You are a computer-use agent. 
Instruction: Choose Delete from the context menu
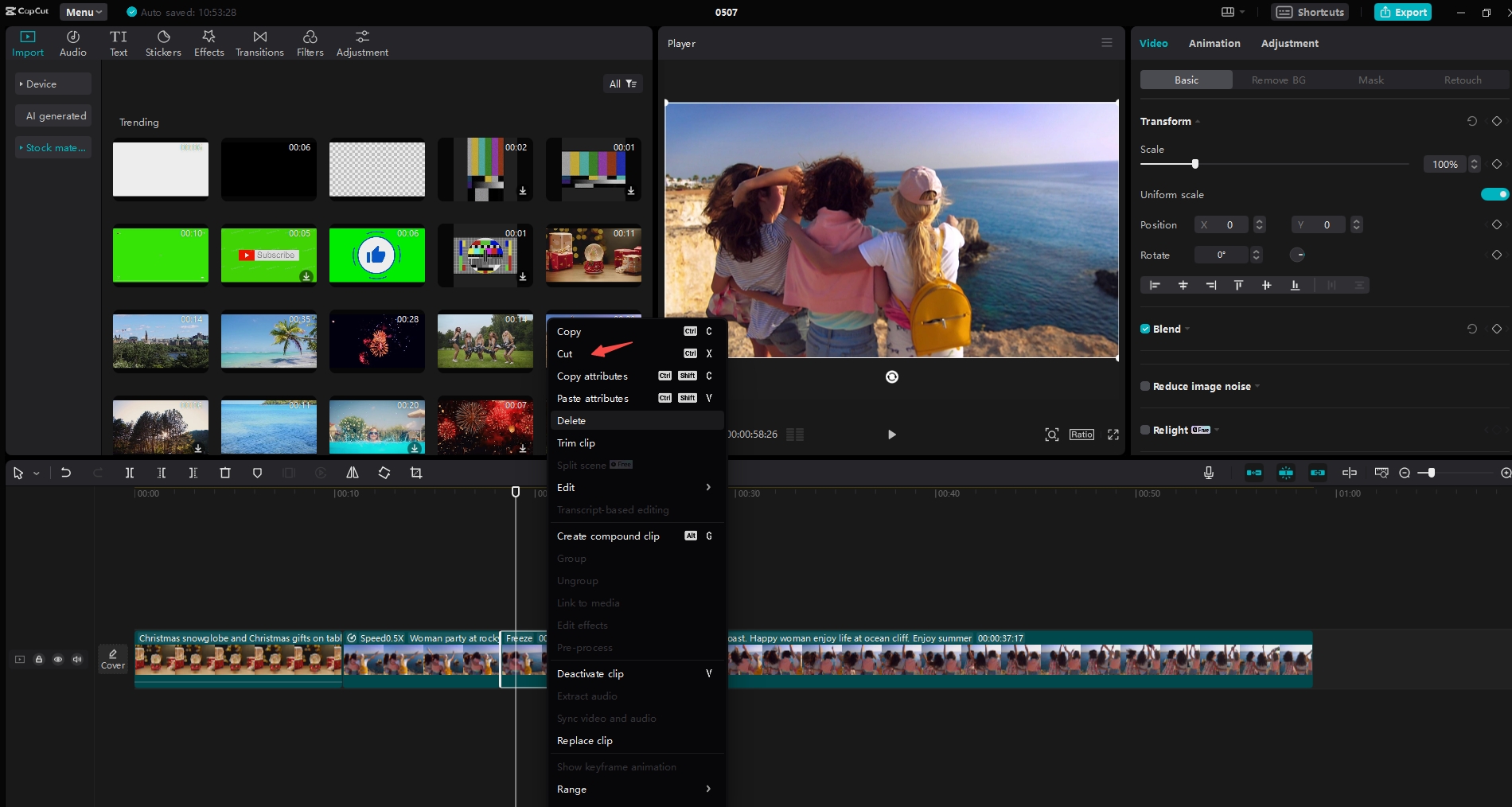571,420
